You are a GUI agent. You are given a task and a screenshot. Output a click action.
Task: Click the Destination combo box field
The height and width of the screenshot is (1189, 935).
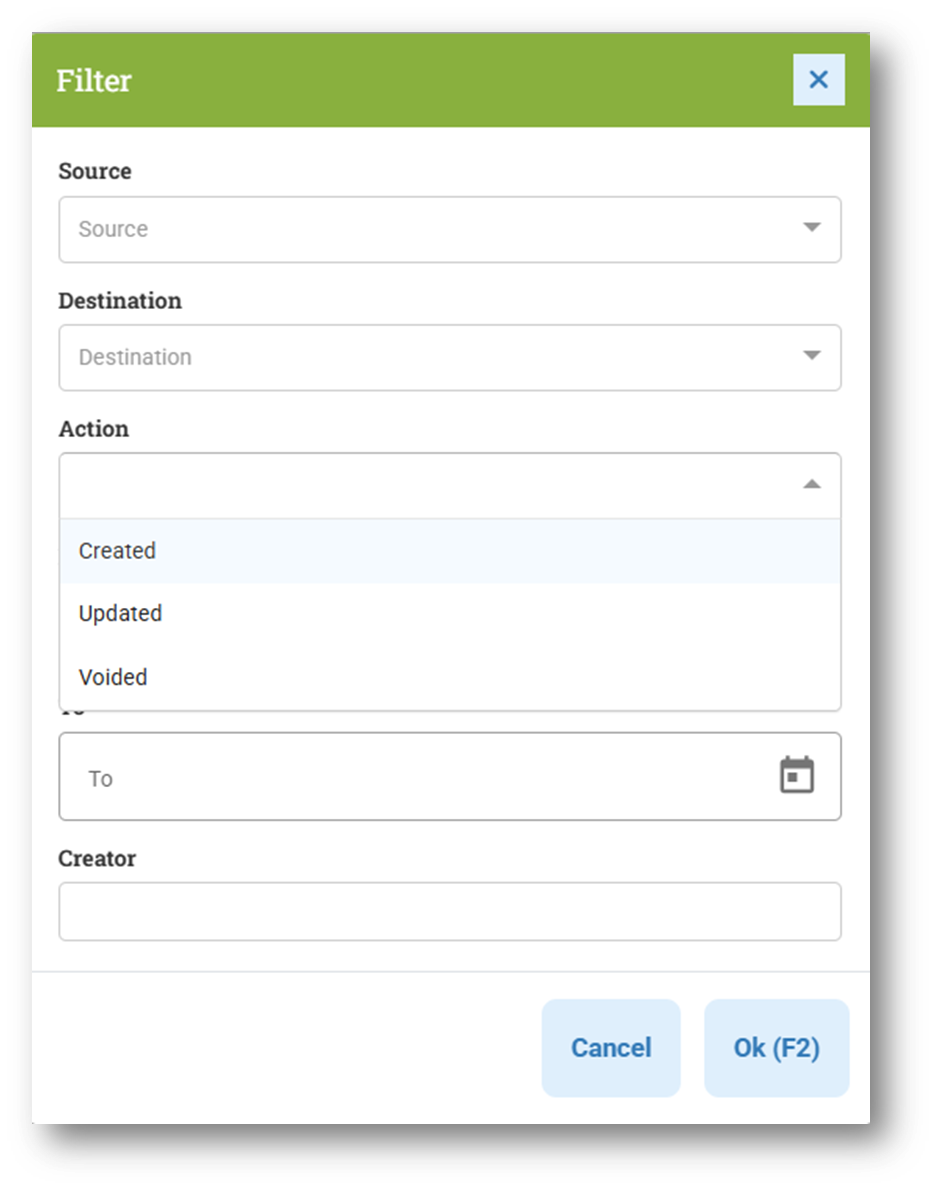450,358
